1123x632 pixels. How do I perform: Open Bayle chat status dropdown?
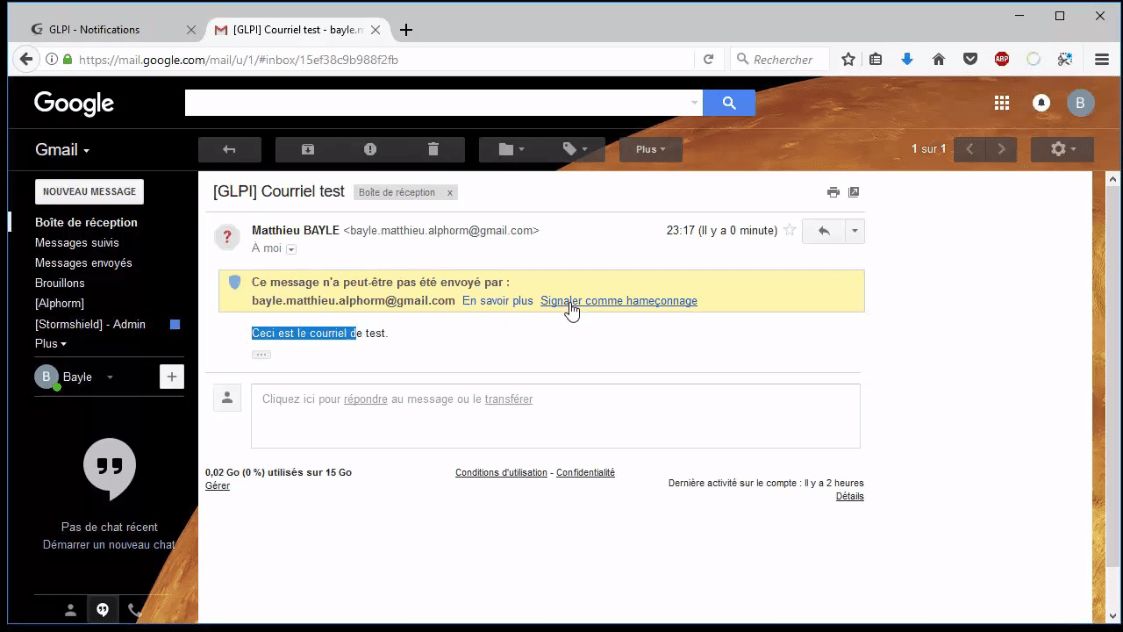tap(110, 377)
